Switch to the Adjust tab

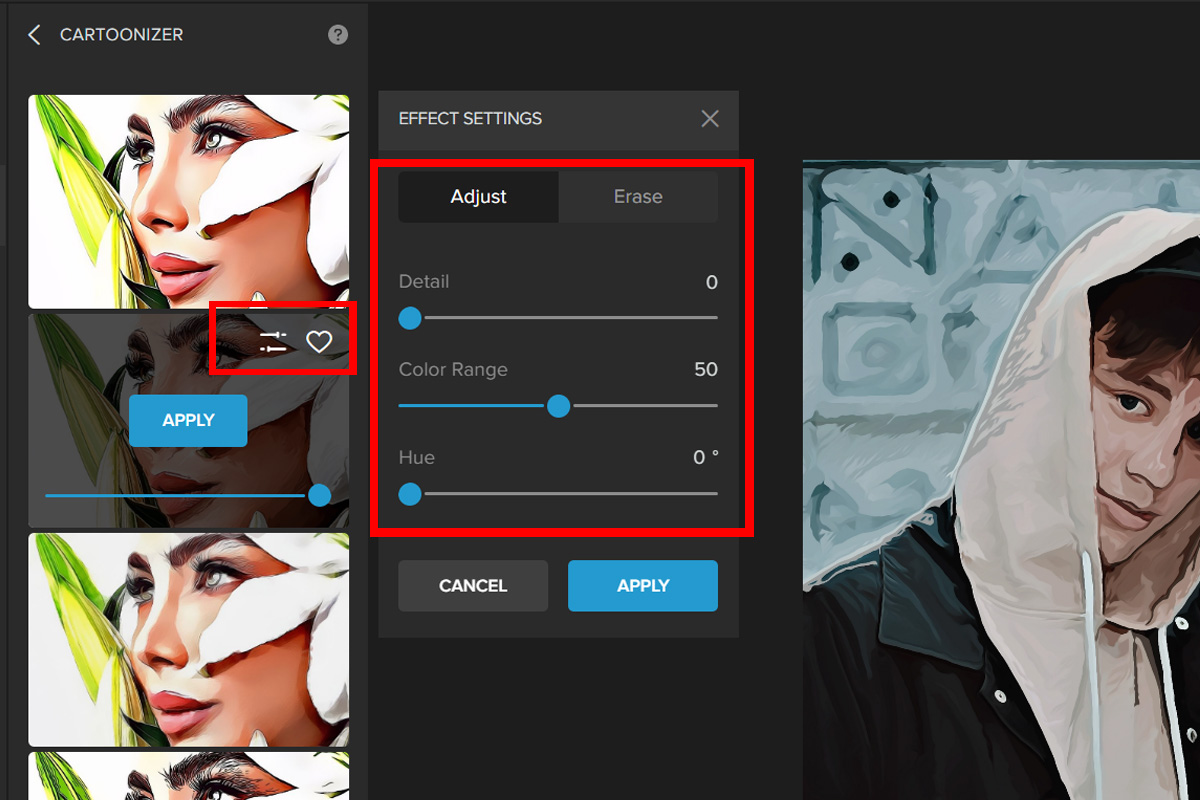click(478, 197)
